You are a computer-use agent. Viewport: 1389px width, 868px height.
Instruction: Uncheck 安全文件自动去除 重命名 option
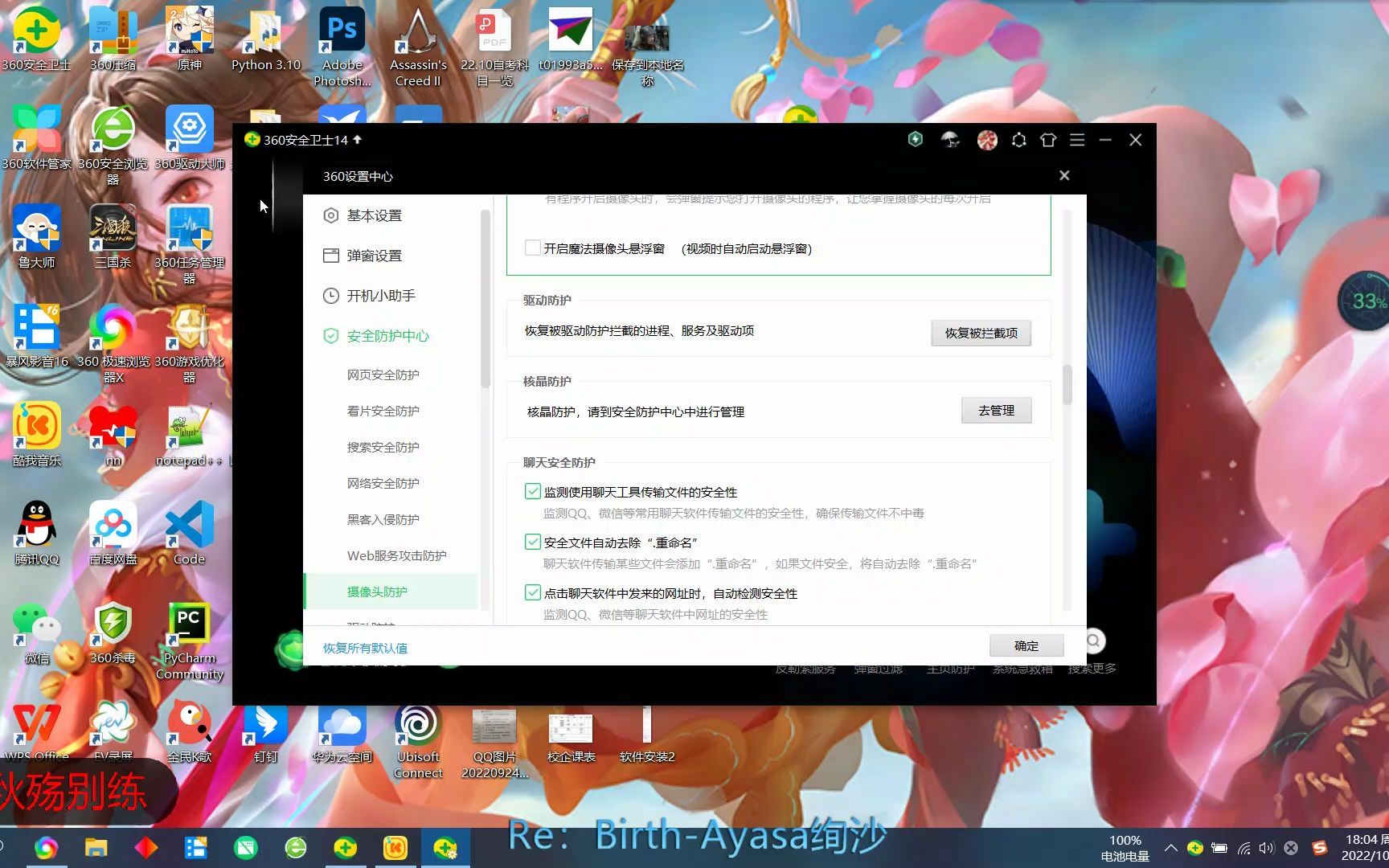point(532,542)
